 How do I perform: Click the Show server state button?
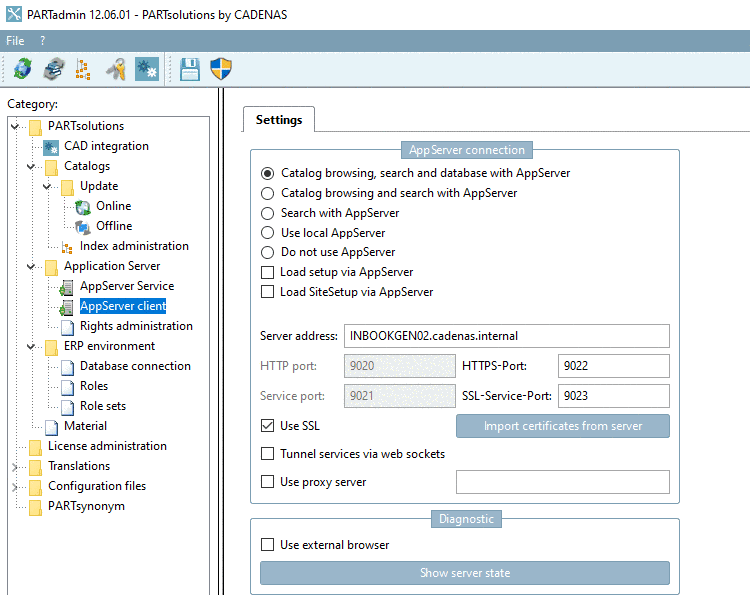465,573
